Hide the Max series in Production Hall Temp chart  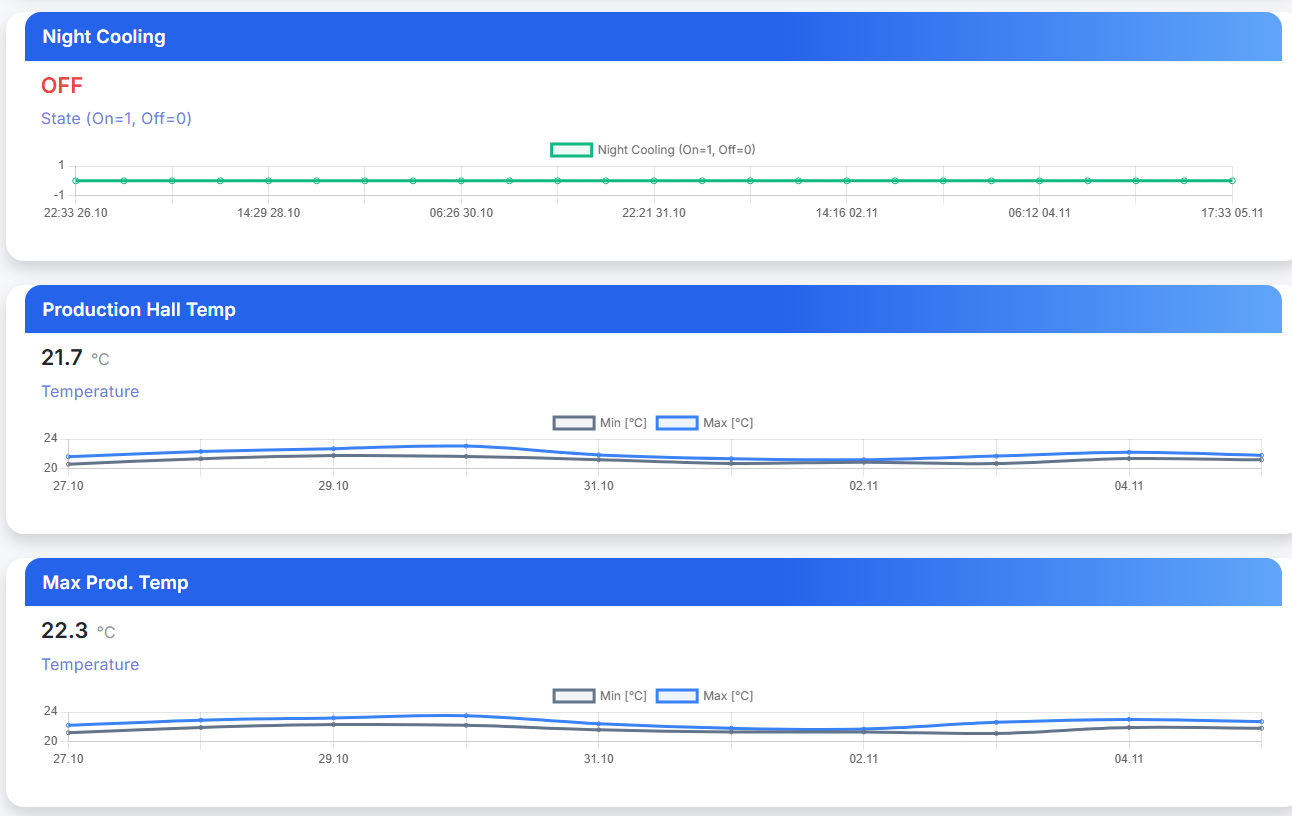(x=677, y=423)
